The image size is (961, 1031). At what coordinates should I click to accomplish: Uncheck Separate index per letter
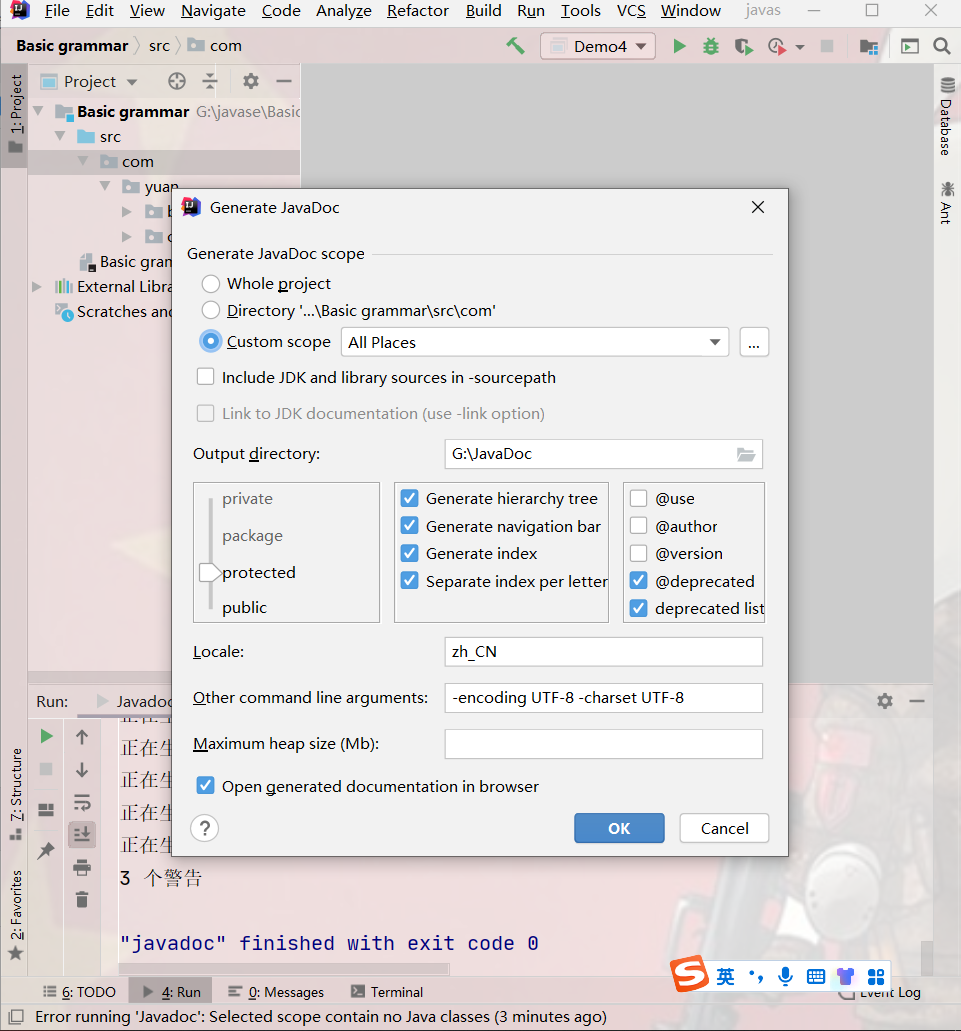(410, 581)
